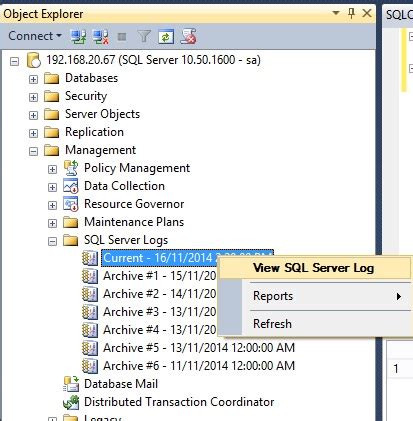Click the Filter funnel icon

point(144,36)
